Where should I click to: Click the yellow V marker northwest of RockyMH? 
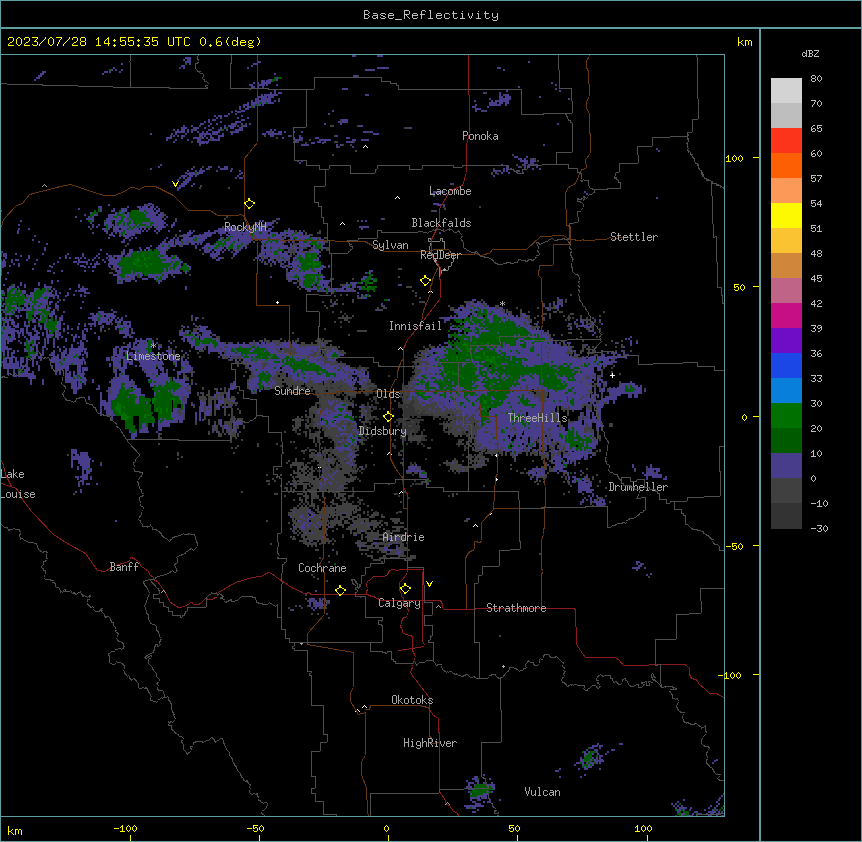[x=175, y=184]
